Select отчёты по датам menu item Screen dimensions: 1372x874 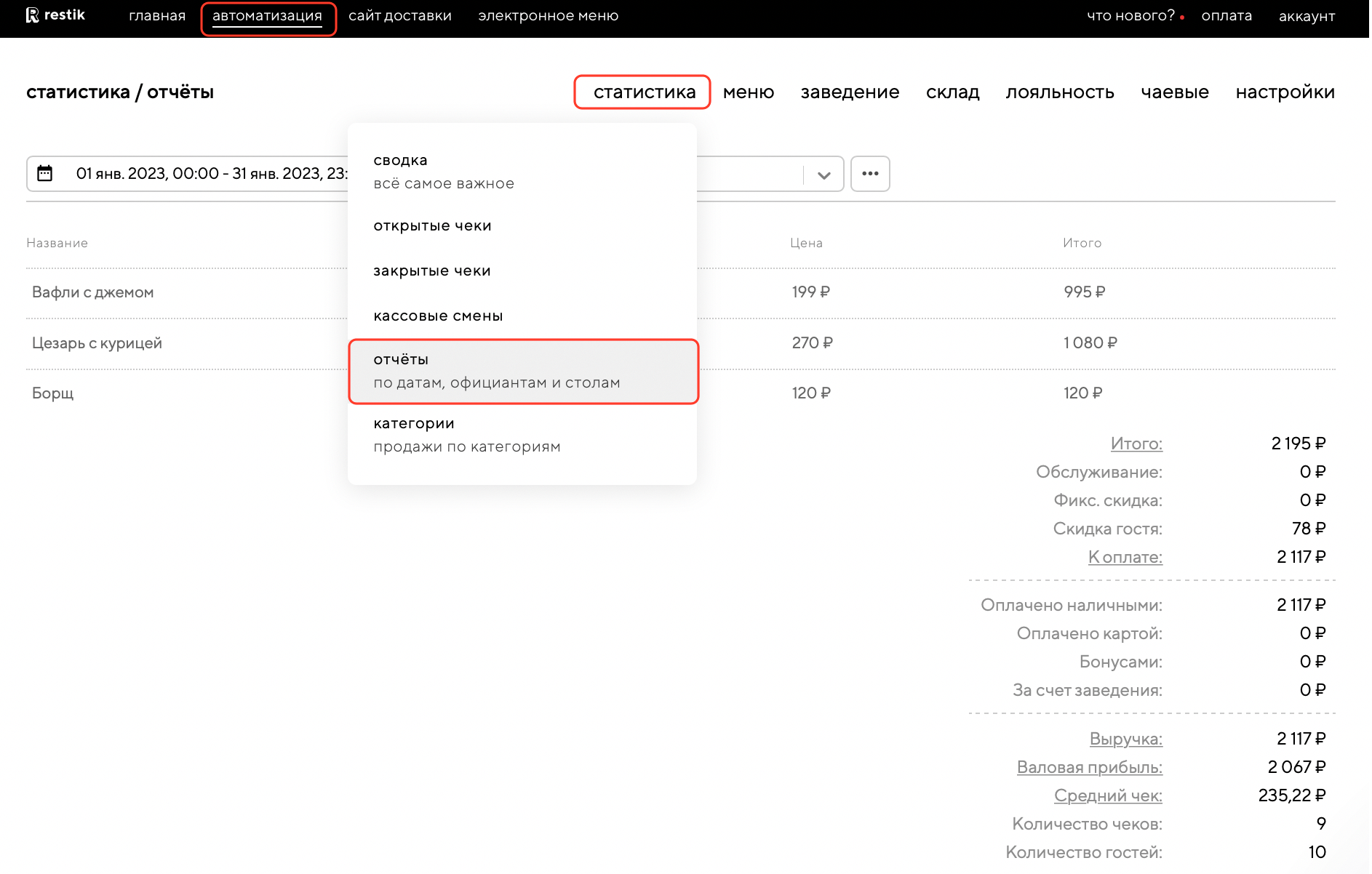tap(496, 371)
